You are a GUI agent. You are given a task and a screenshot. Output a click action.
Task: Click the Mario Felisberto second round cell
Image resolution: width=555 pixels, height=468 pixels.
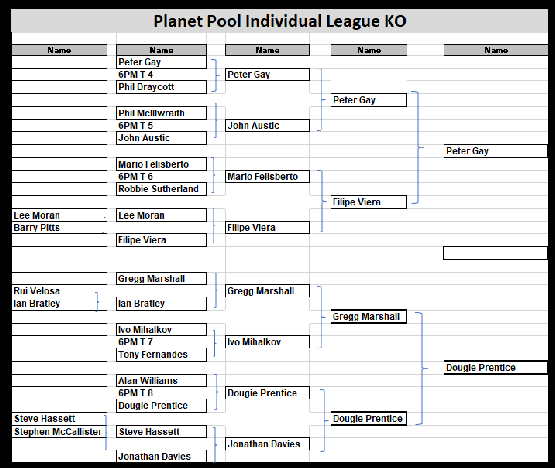267,176
